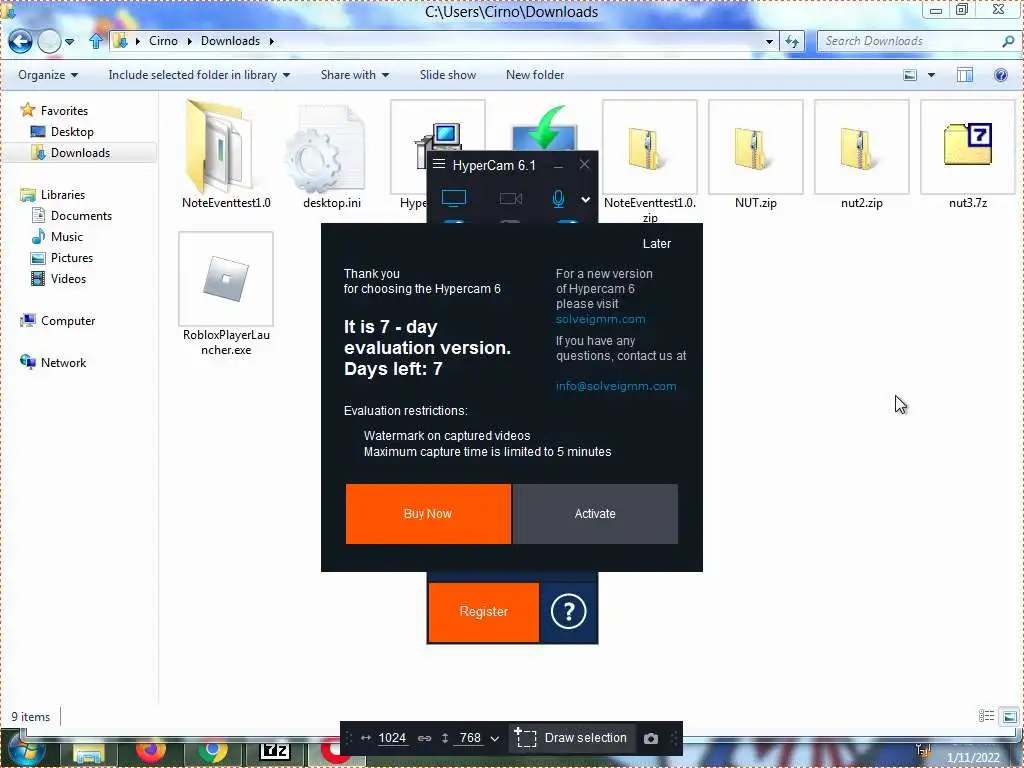This screenshot has width=1024, height=768.
Task: Click the info@solveigmm.com email link
Action: [616, 385]
